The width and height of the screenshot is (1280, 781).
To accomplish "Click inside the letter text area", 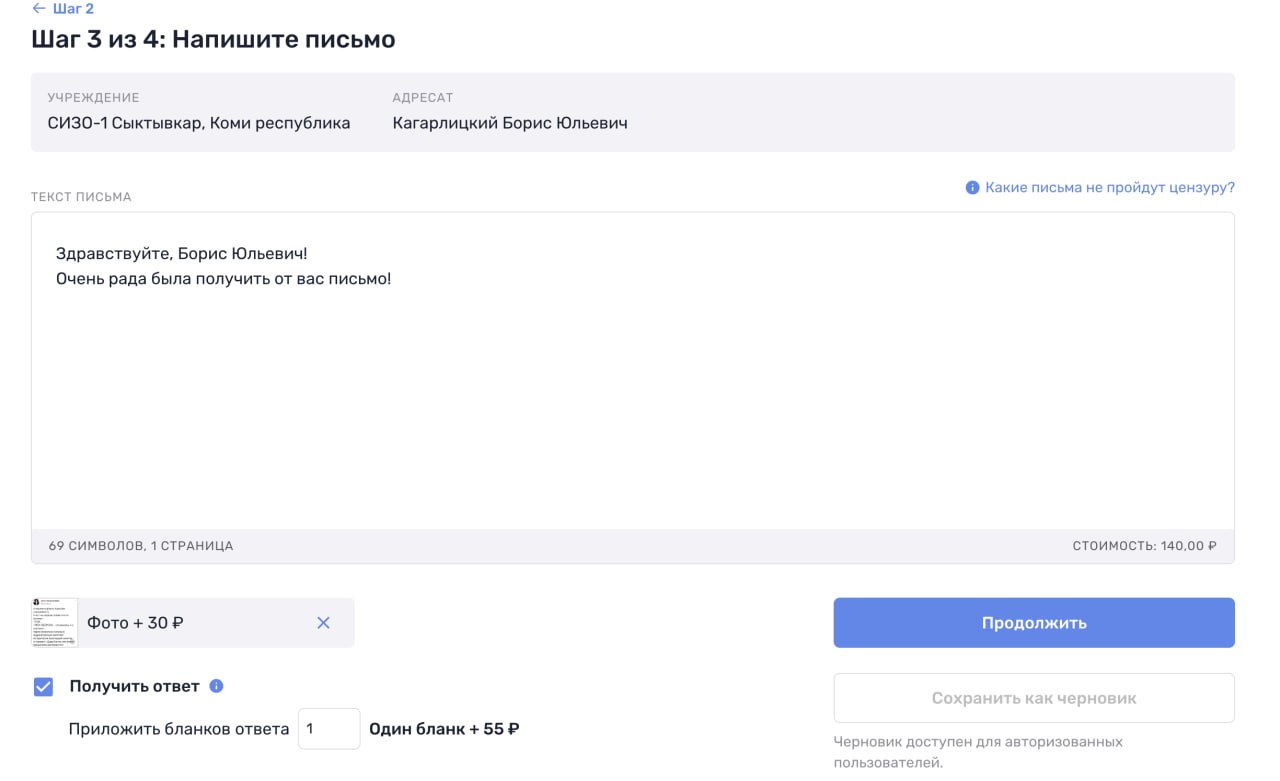I will (x=632, y=371).
